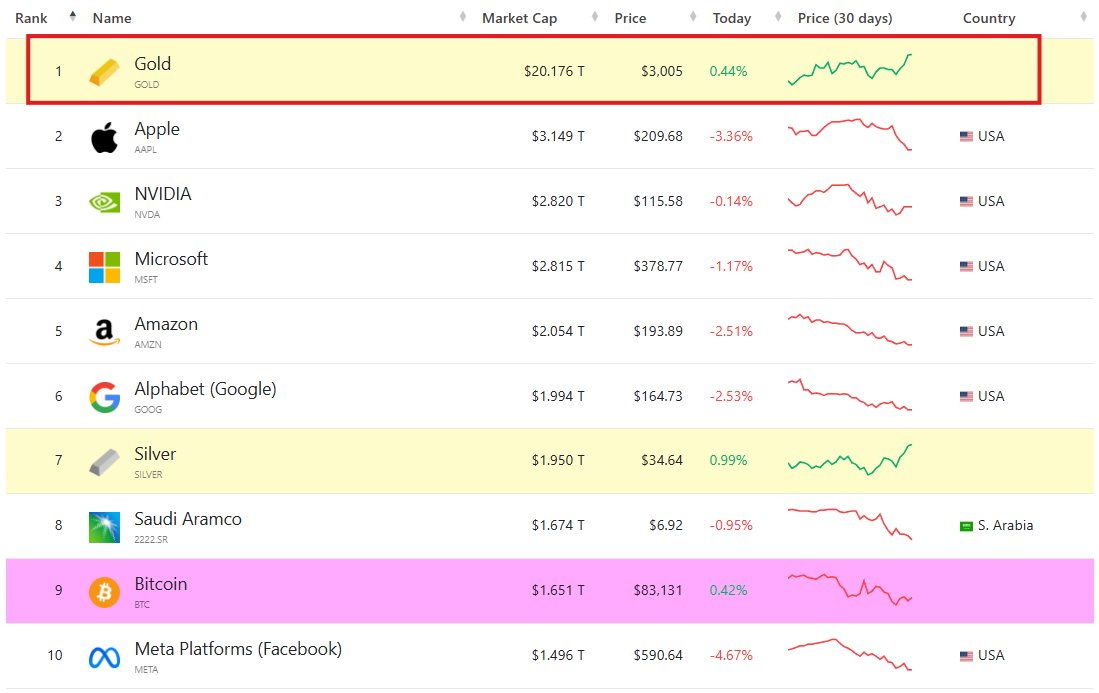Sort table by Rank column
The image size is (1099, 693).
pyautogui.click(x=32, y=18)
